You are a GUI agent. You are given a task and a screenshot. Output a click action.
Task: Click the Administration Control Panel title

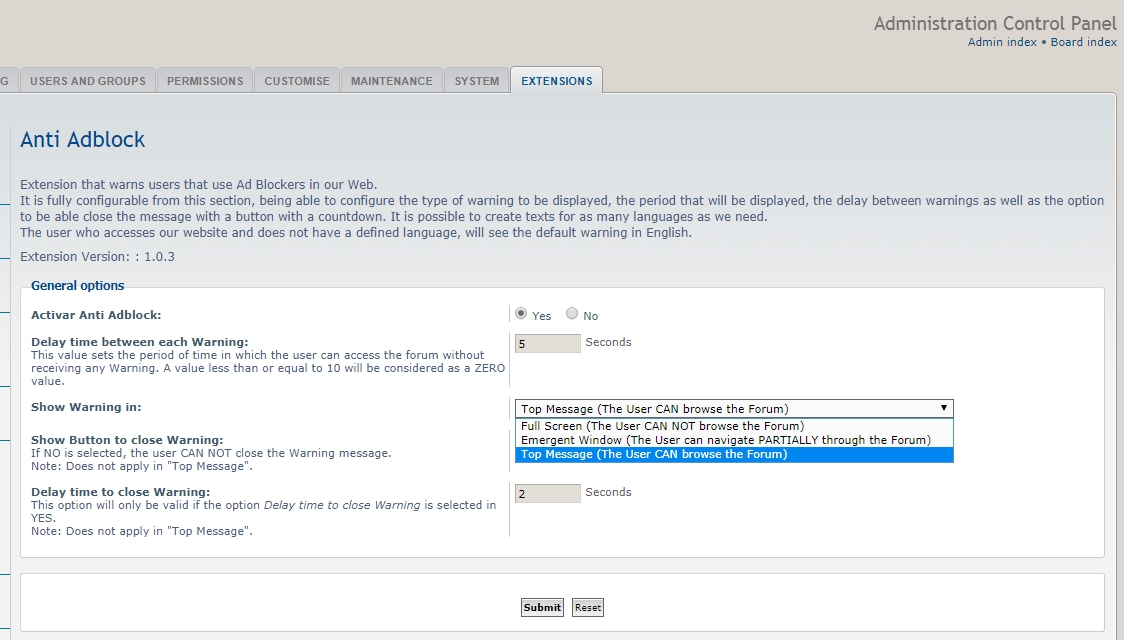pos(995,23)
